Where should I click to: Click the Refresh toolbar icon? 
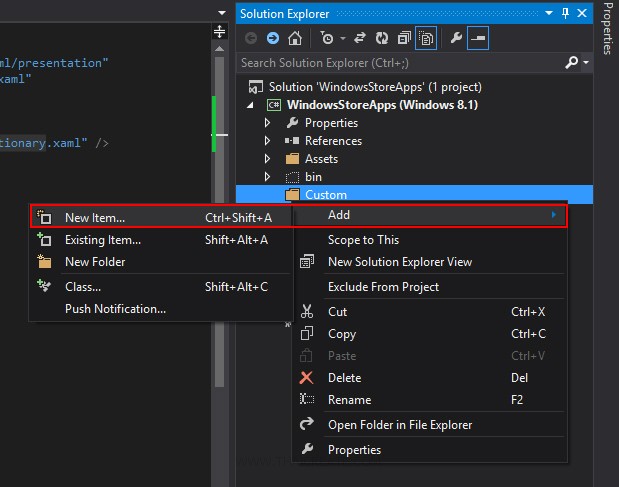382,38
